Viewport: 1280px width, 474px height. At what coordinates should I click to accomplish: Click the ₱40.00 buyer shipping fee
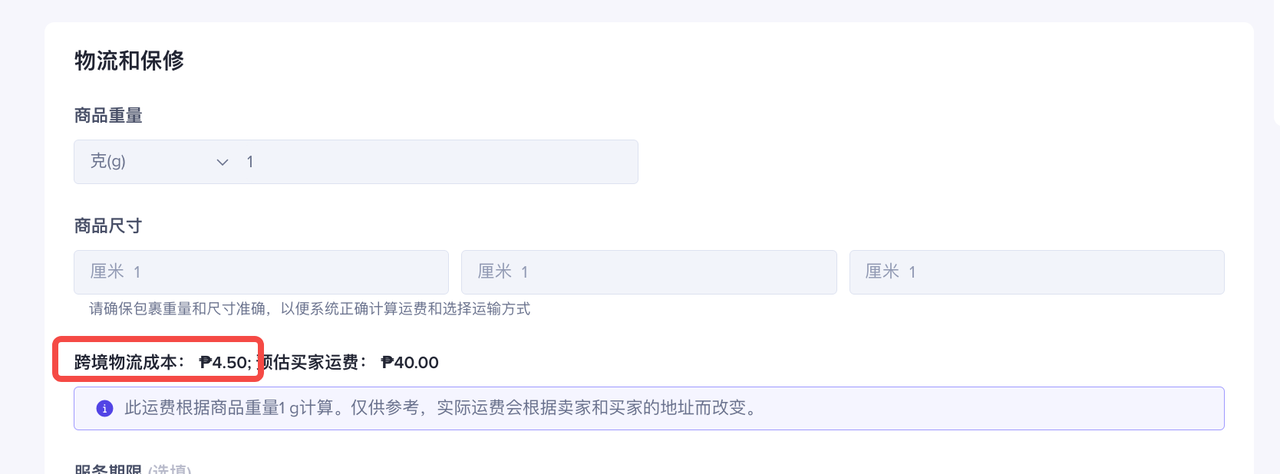coord(410,362)
